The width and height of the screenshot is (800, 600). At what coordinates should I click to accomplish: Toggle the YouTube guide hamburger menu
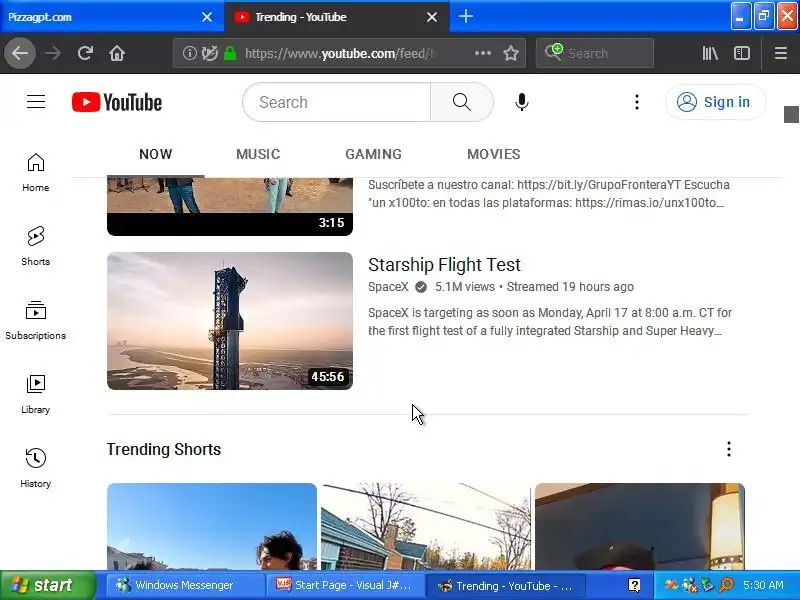click(36, 102)
